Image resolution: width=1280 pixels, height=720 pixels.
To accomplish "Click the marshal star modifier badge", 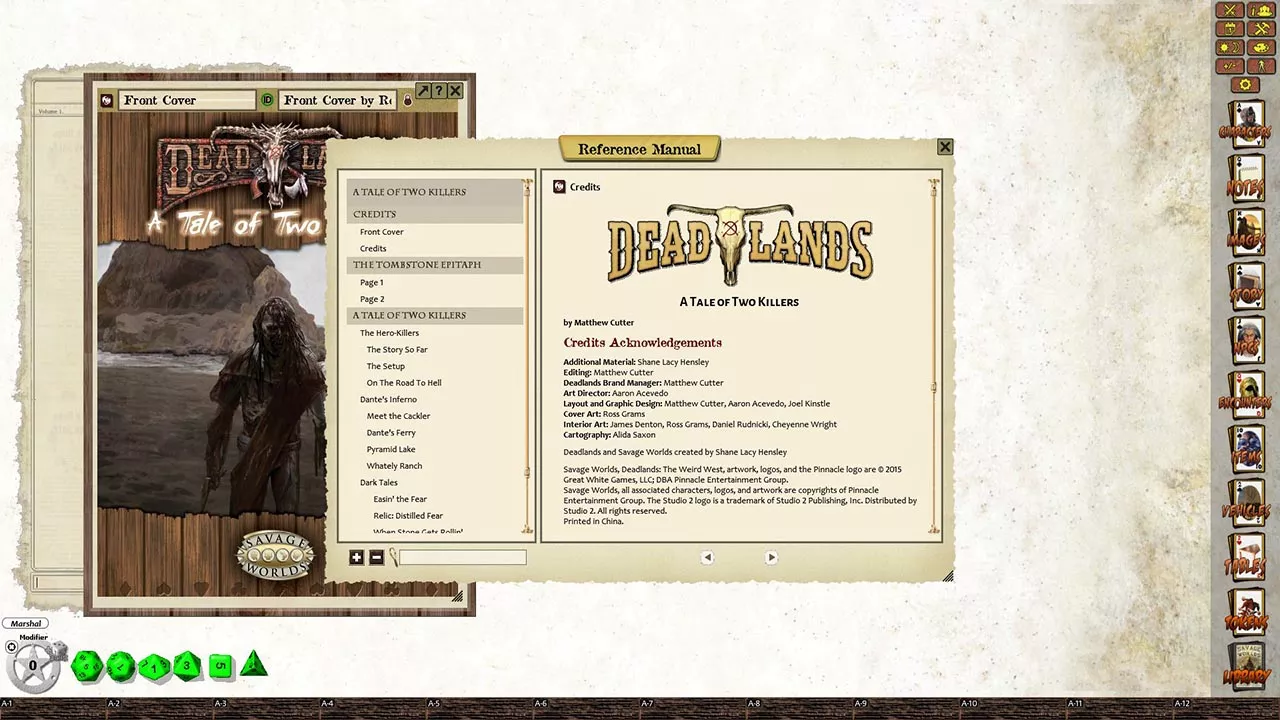I will tap(32, 666).
